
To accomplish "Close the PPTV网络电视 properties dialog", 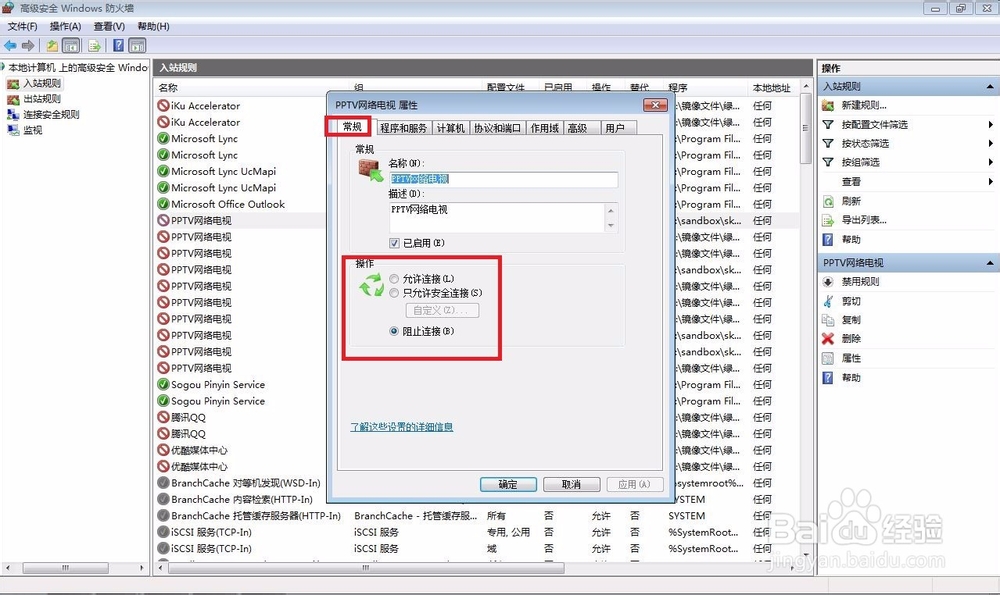I will pyautogui.click(x=655, y=105).
